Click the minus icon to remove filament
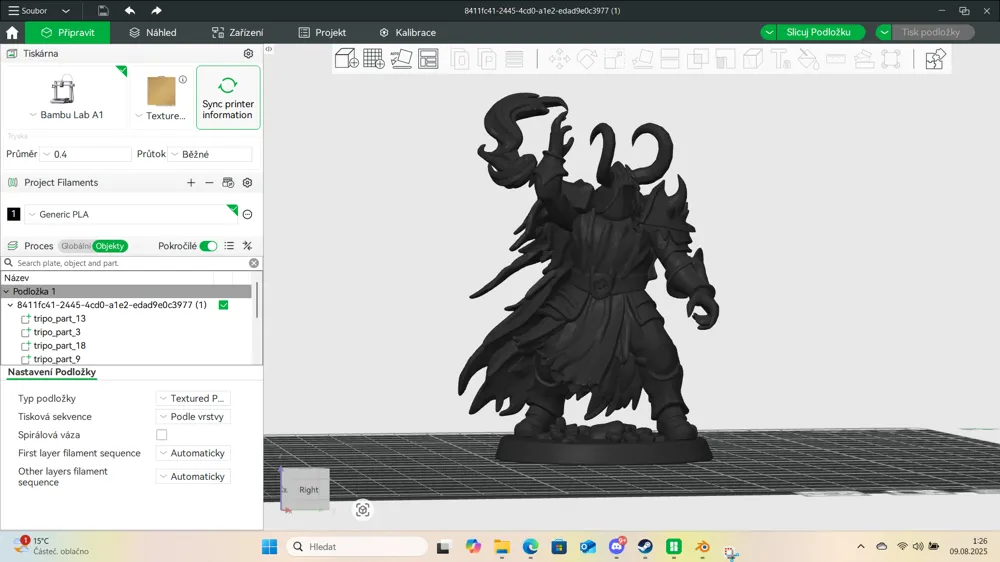 [x=209, y=182]
